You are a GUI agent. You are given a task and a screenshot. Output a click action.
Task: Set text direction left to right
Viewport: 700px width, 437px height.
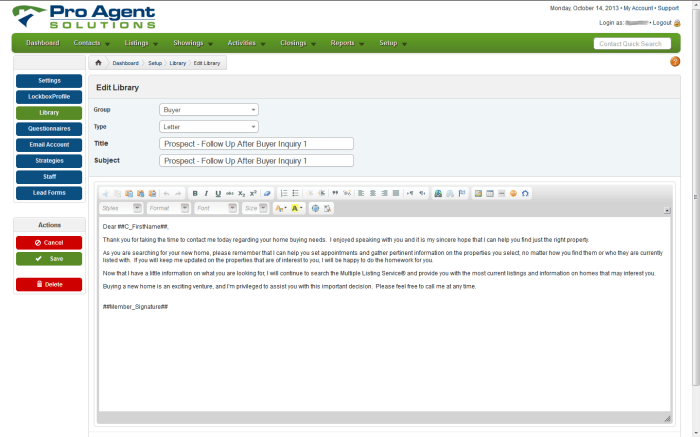pyautogui.click(x=410, y=193)
